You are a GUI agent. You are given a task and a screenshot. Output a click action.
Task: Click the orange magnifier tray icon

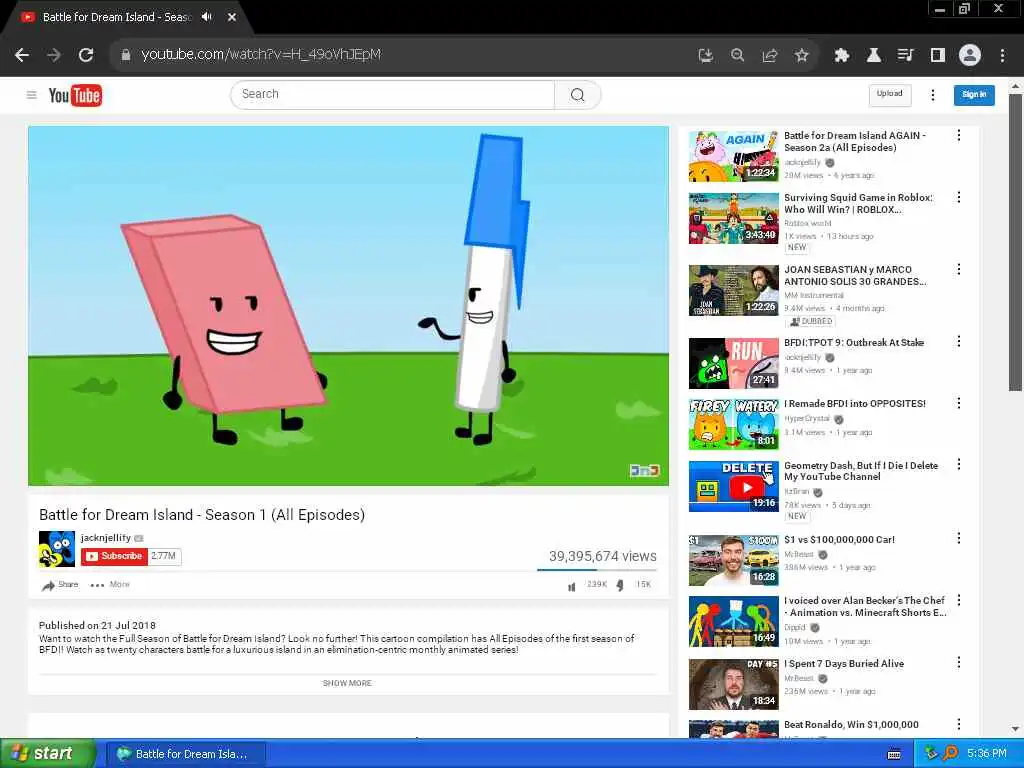pos(951,754)
